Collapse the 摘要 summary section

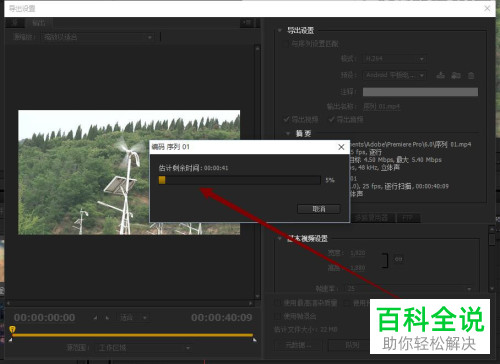pyautogui.click(x=288, y=134)
